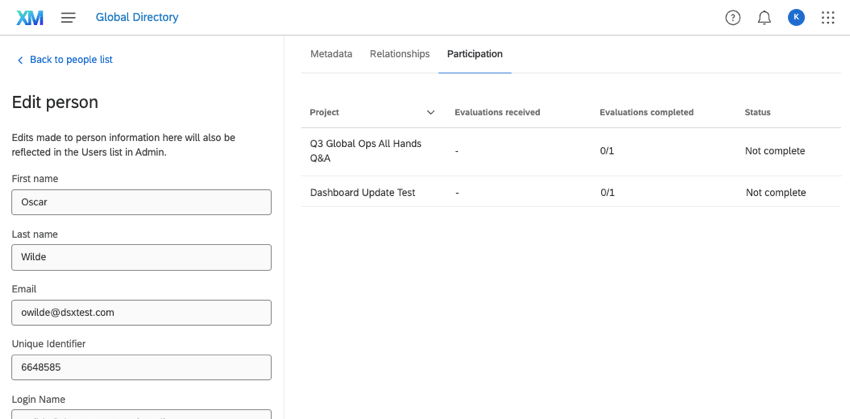Open Global Directory link
The image size is (850, 419).
pos(137,17)
